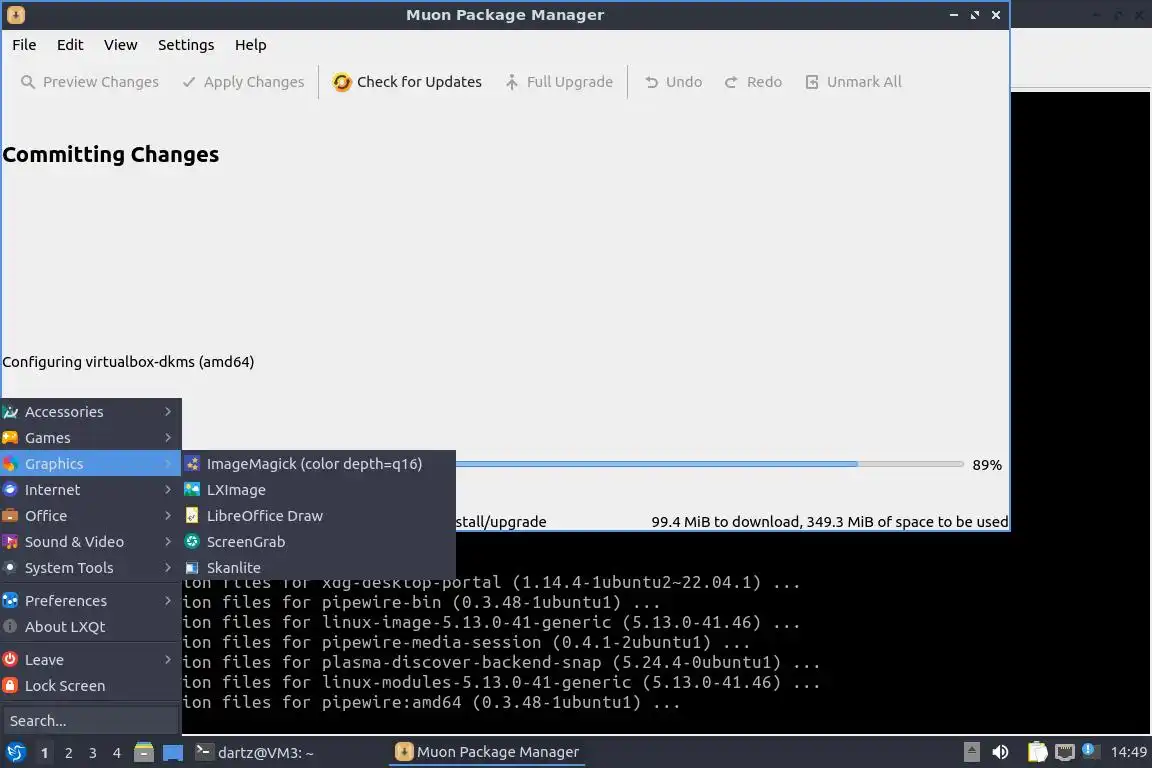Screen dimensions: 1152x768
Task: Select Lock Screen from menu
Action: (x=90, y=686)
